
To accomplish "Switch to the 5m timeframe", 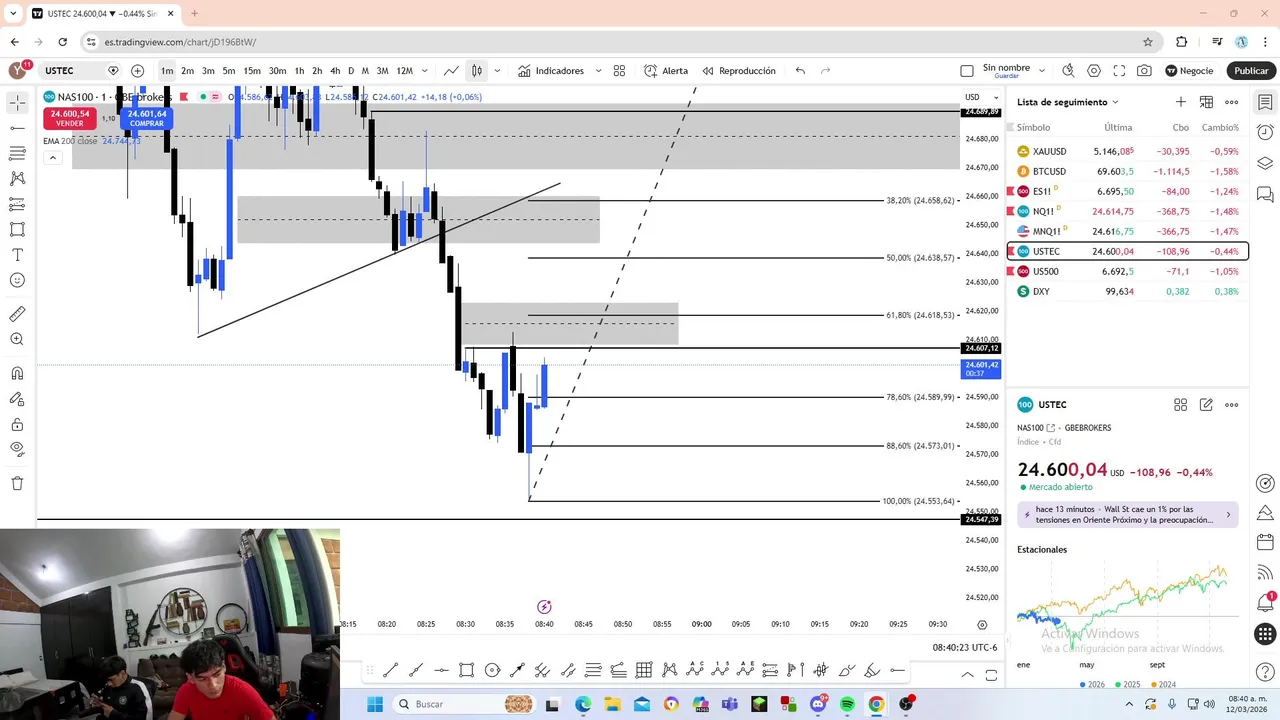I will point(229,71).
